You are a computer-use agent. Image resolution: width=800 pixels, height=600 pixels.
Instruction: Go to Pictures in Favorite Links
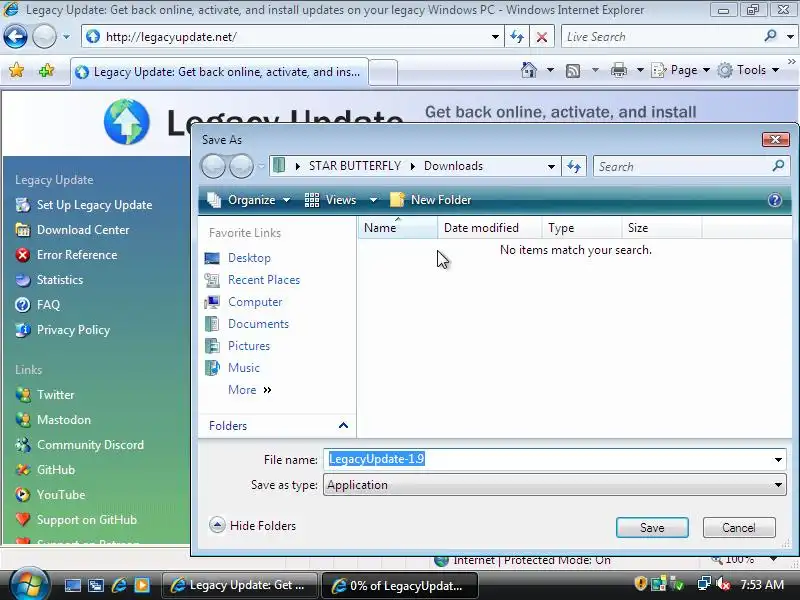(x=248, y=345)
